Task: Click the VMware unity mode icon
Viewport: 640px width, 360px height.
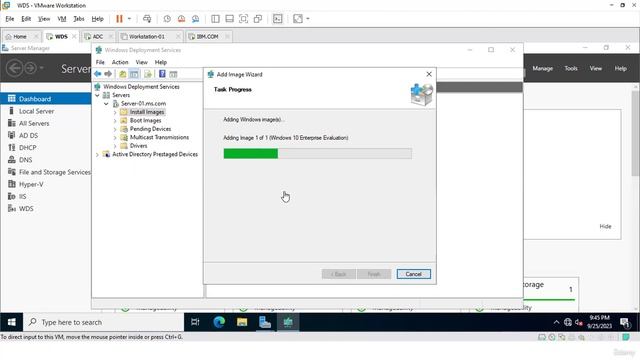Action: click(258, 19)
